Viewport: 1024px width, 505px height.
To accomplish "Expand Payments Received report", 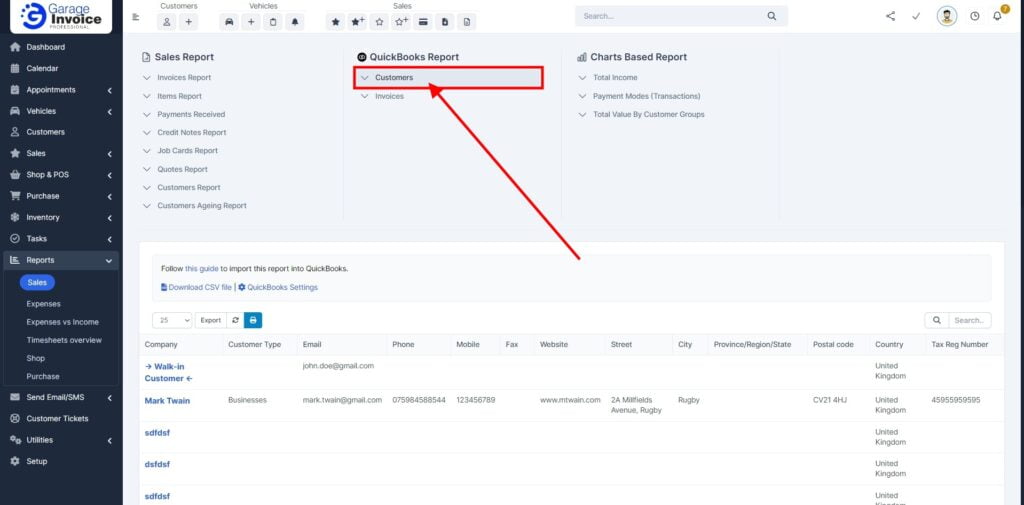I will click(x=191, y=114).
